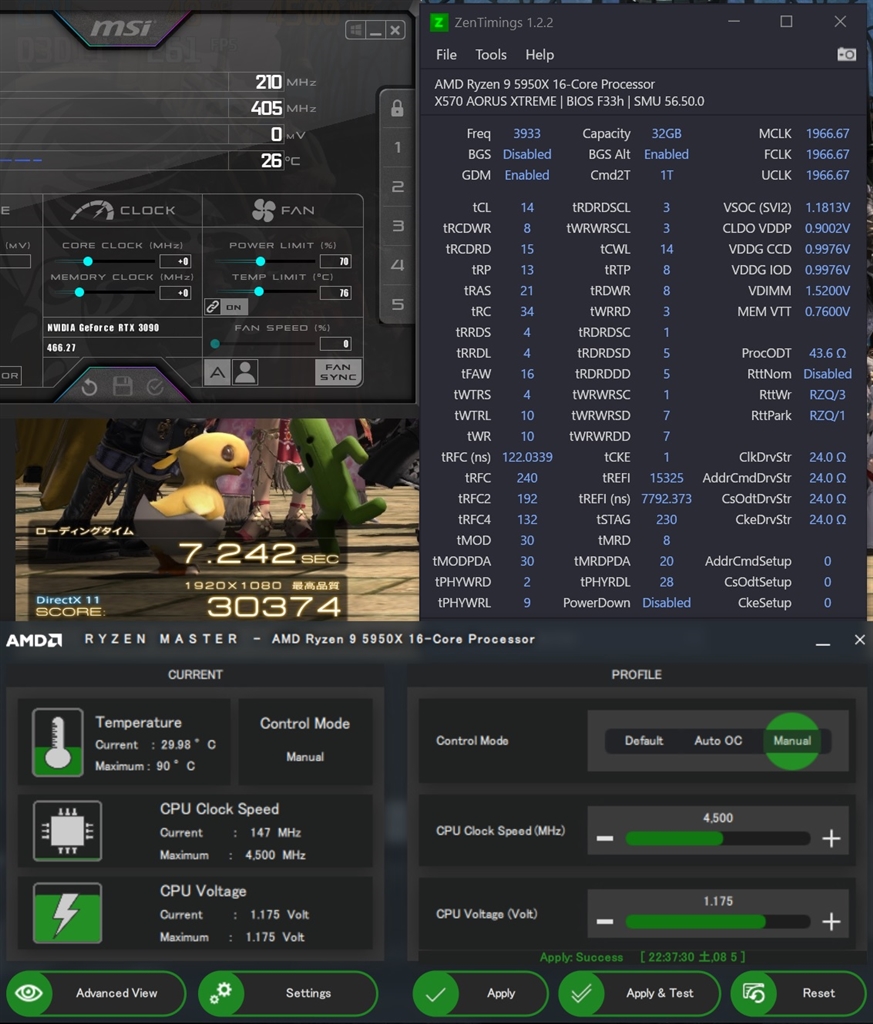Click the Afterburner save floppy icon
Image resolution: width=873 pixels, height=1024 pixels.
pyautogui.click(x=123, y=387)
